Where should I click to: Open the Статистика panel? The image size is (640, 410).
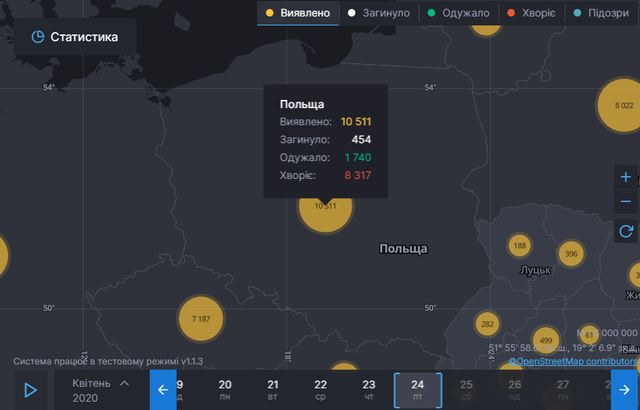pyautogui.click(x=75, y=37)
